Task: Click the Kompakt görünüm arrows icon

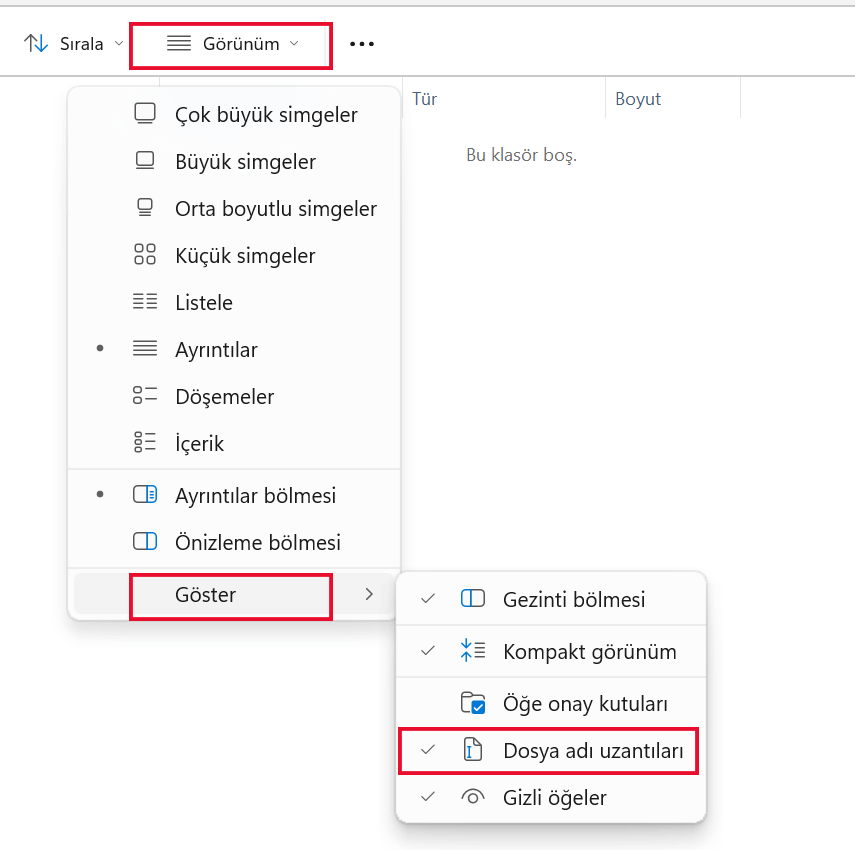Action: point(473,650)
